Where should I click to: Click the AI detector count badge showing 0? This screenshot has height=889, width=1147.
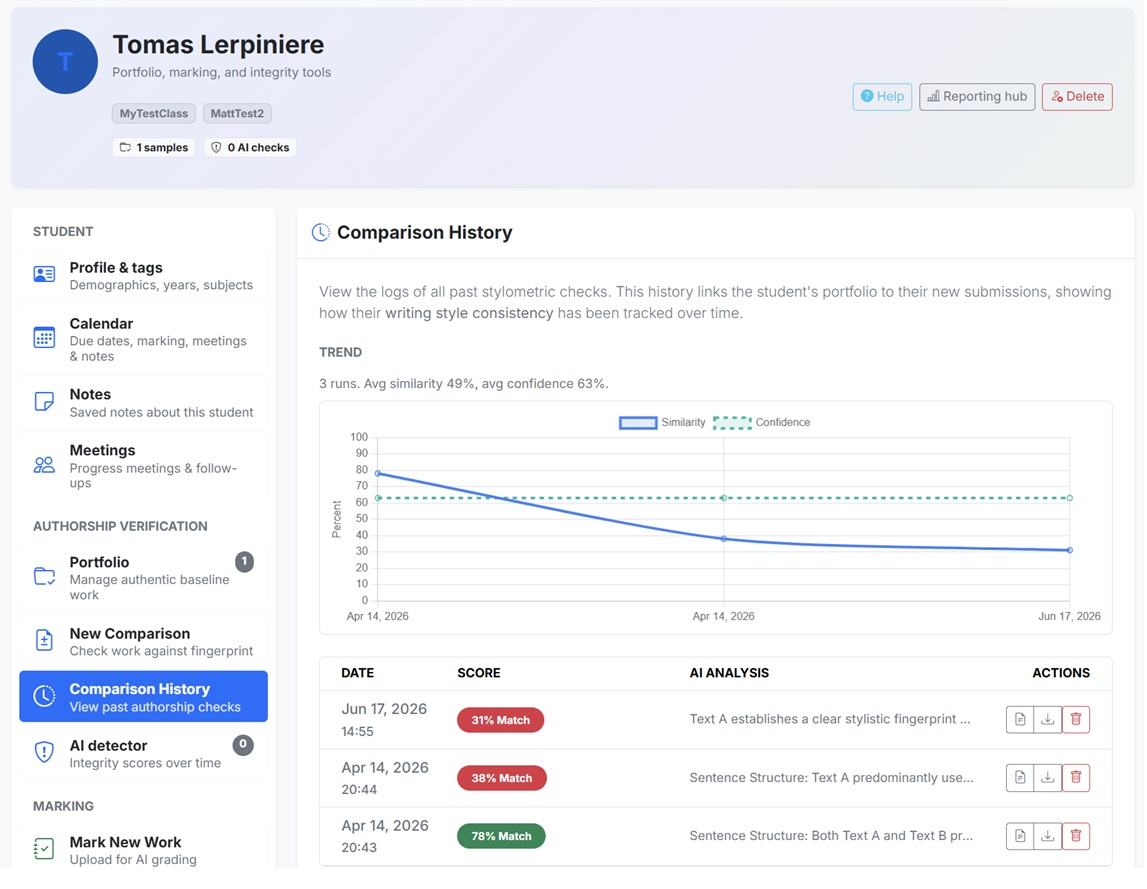243,745
